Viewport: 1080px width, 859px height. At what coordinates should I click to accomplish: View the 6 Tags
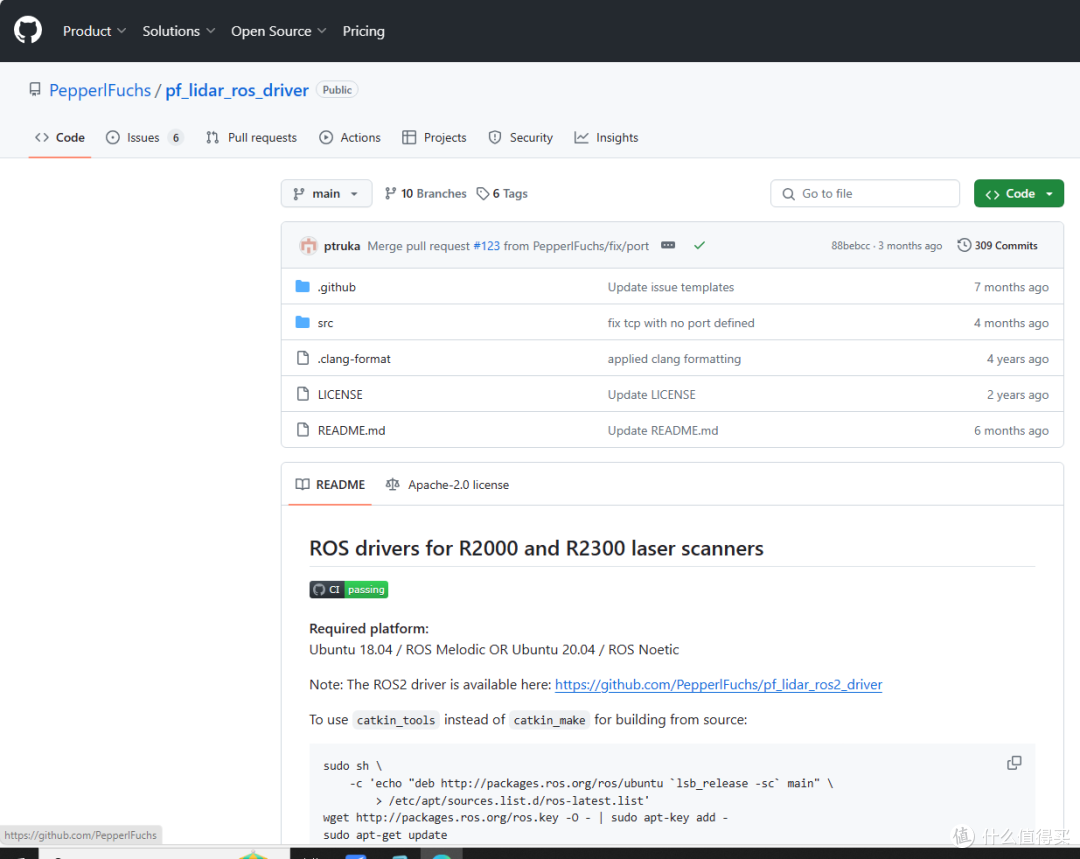(x=502, y=194)
